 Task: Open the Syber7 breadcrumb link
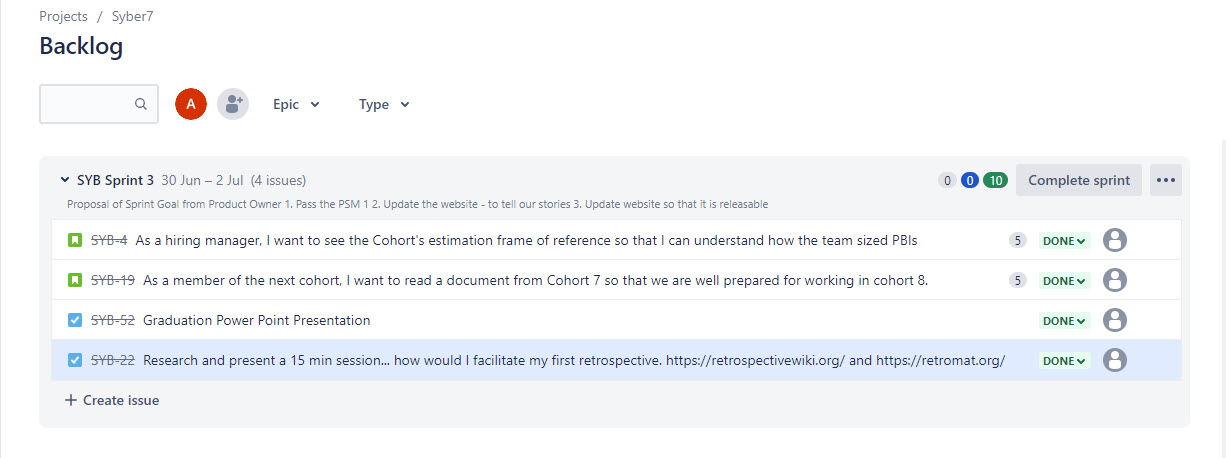pos(133,16)
